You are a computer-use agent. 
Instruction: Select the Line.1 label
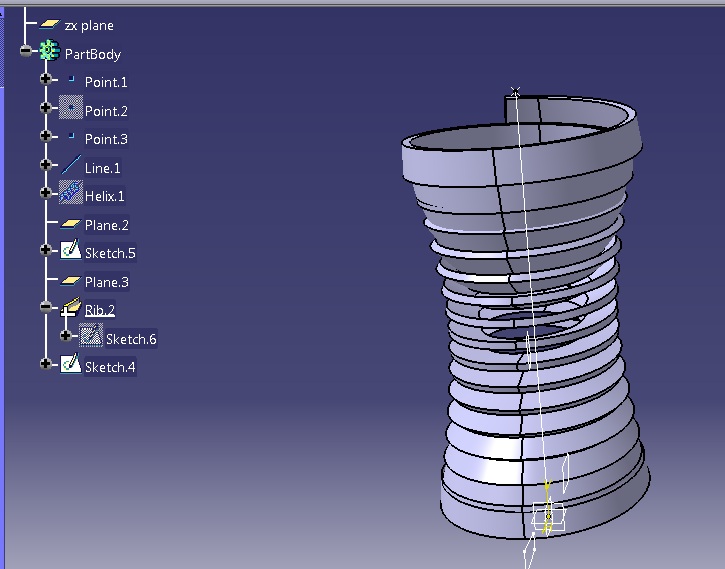coord(102,168)
